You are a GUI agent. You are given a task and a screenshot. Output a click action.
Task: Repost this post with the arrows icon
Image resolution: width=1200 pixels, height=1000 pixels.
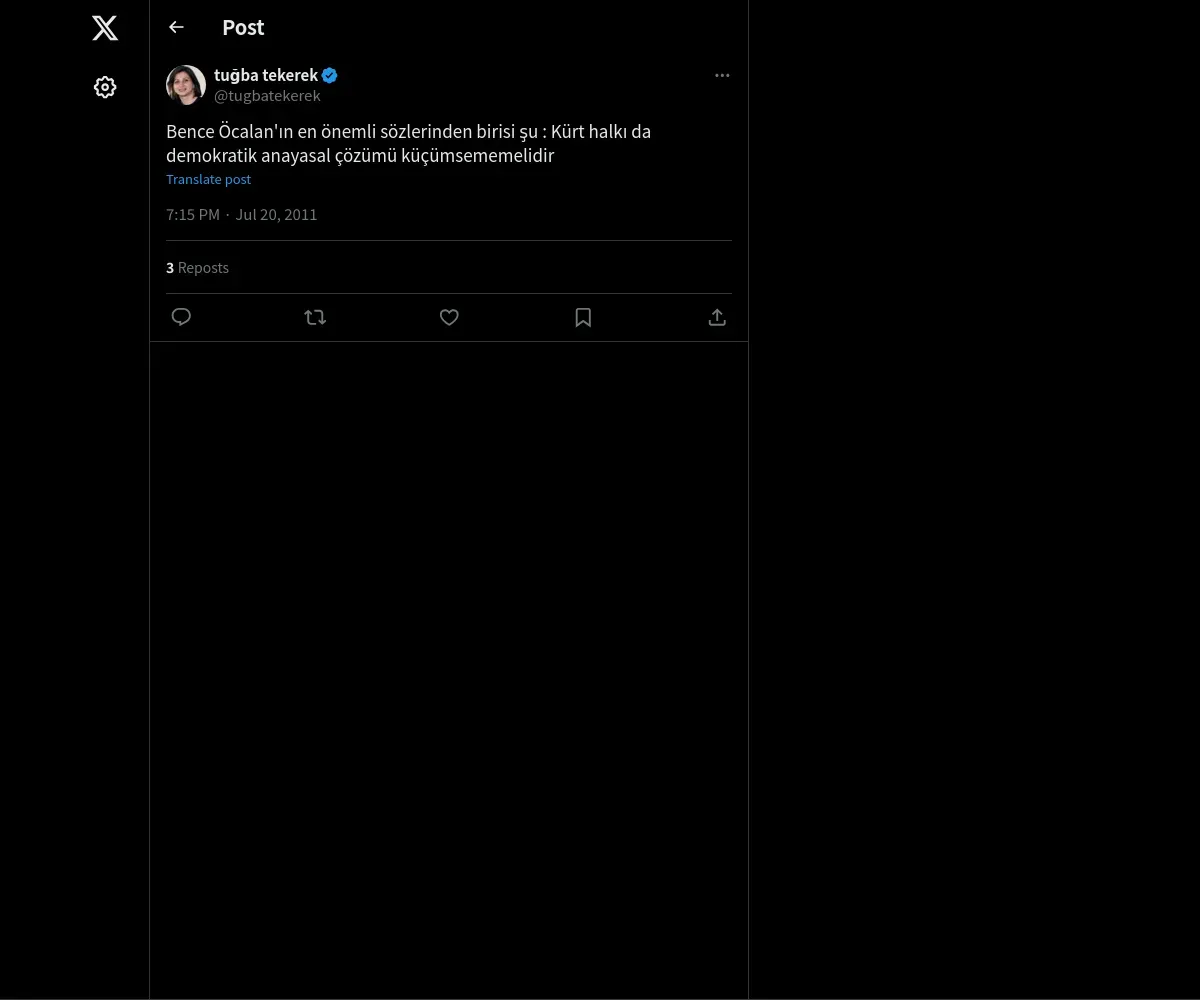(315, 317)
